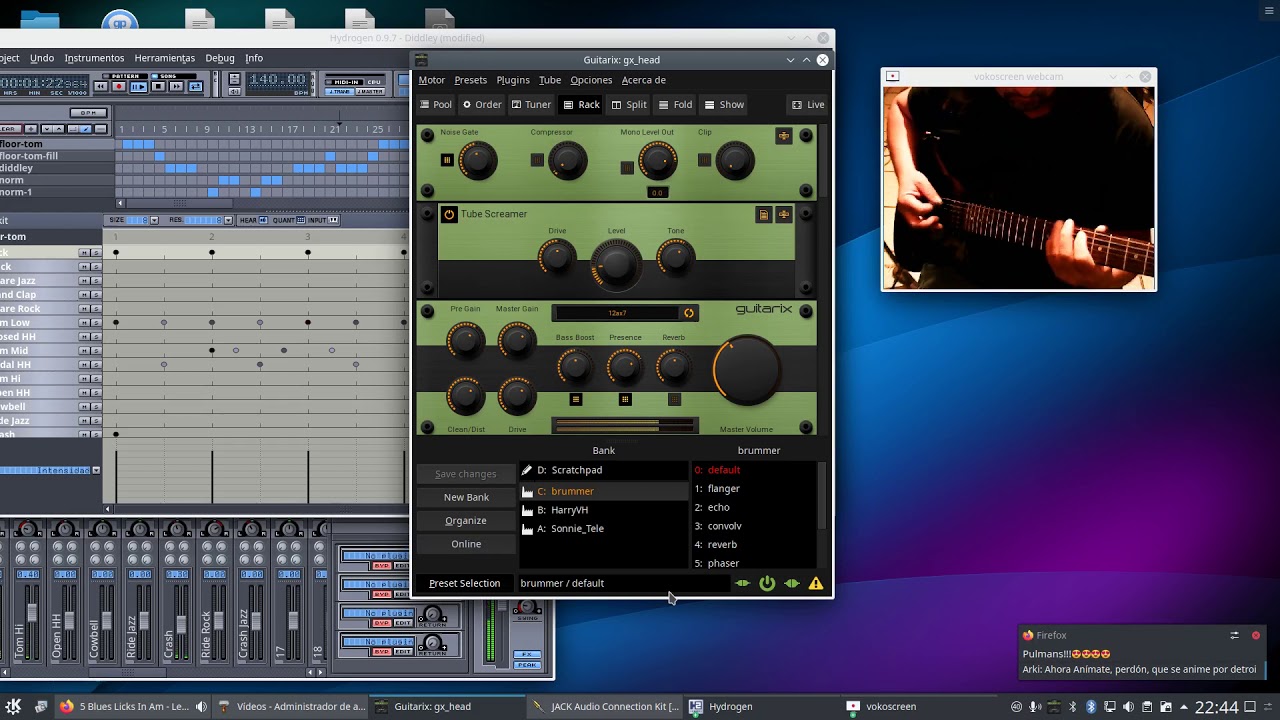Click the Tube Screamer Level knob
1280x720 pixels.
click(x=616, y=264)
